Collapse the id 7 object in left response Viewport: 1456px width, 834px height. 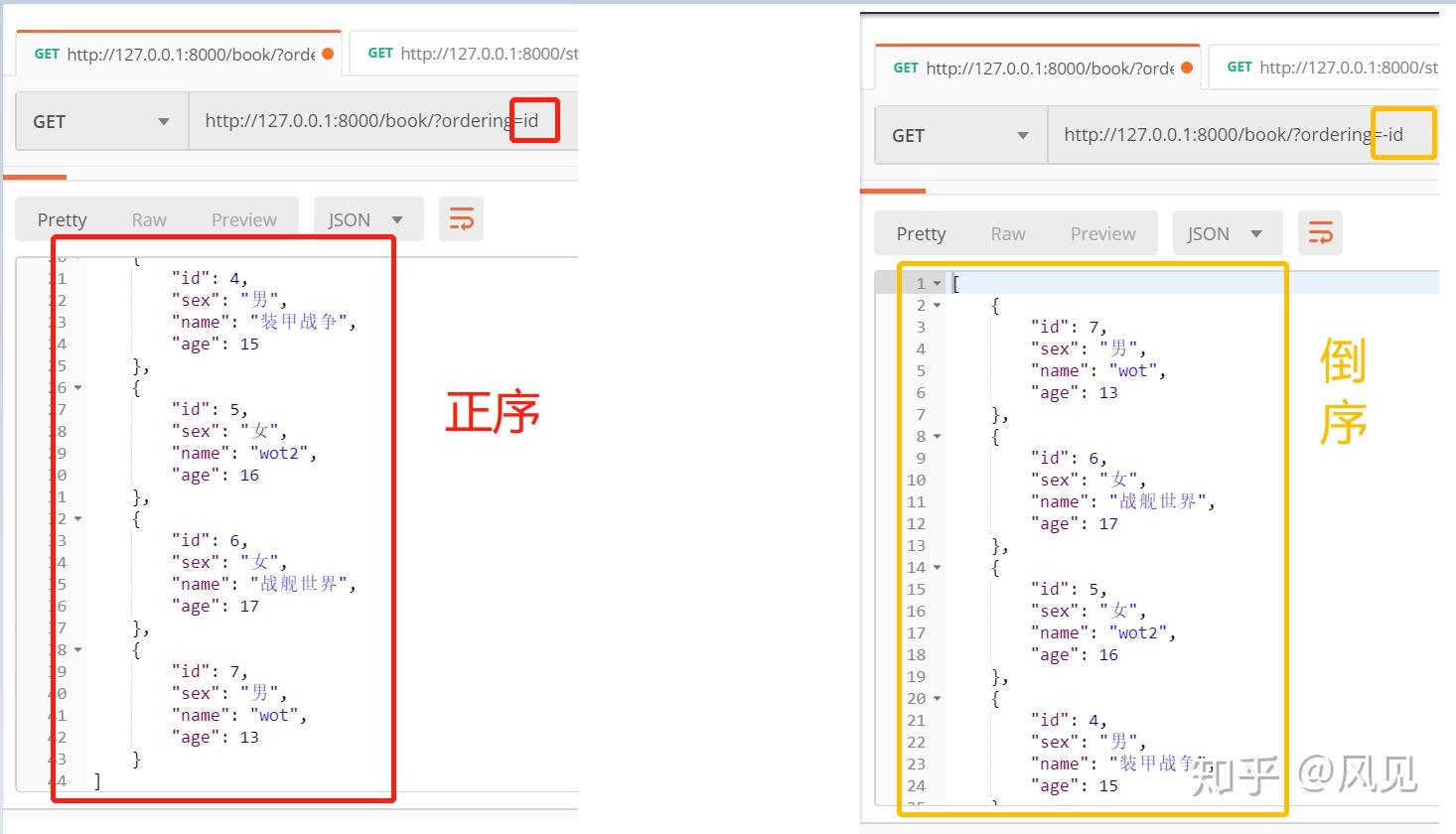click(x=78, y=650)
